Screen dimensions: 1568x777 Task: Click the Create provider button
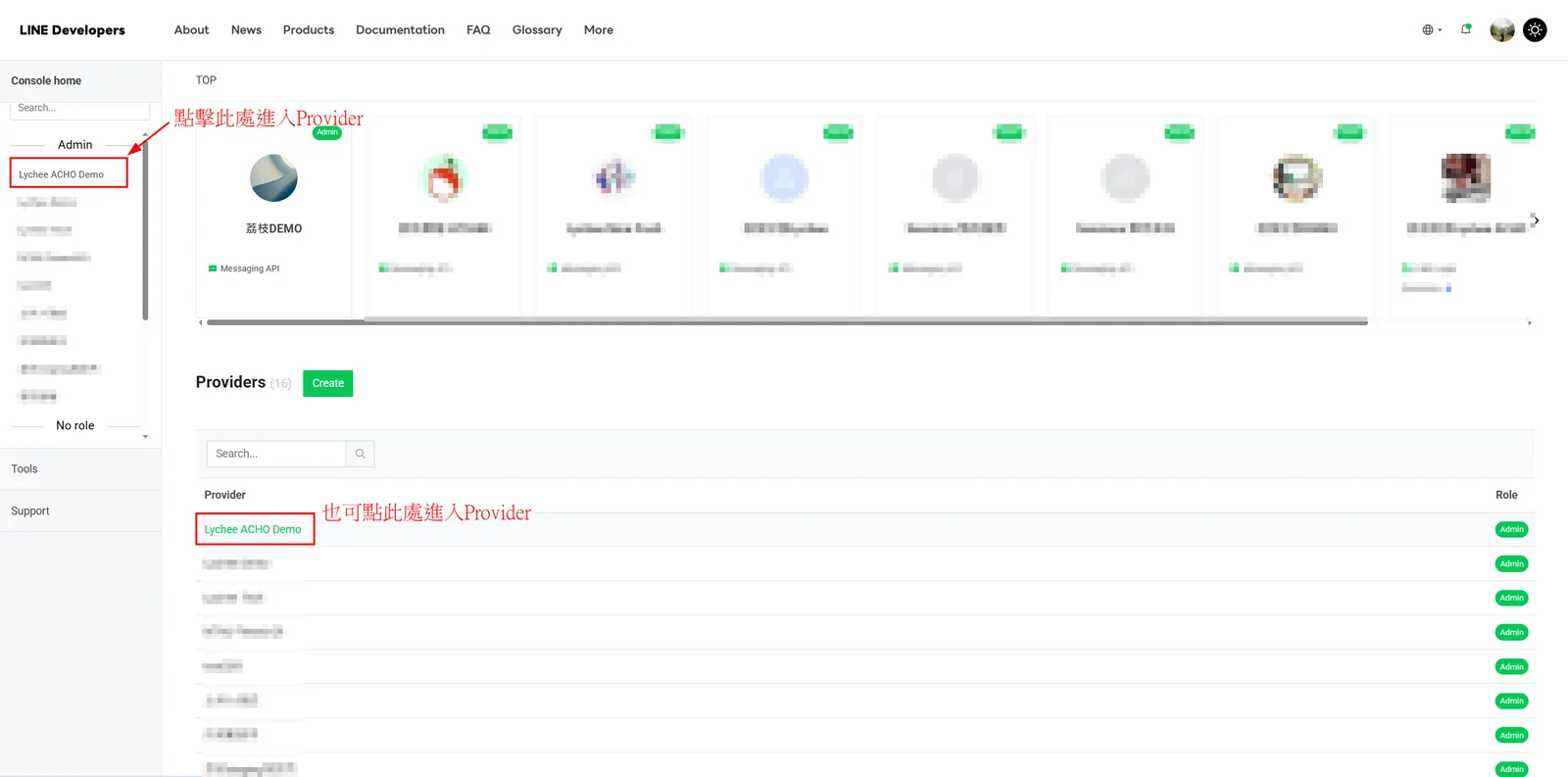328,383
